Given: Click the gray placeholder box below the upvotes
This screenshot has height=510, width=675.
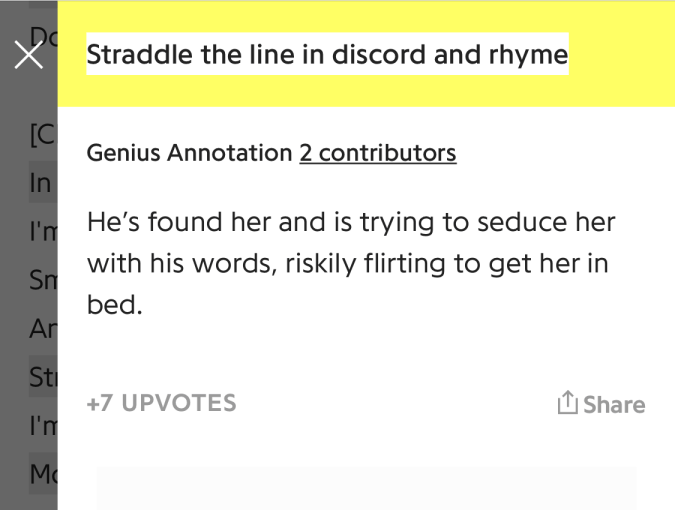Looking at the screenshot, I should (x=366, y=488).
